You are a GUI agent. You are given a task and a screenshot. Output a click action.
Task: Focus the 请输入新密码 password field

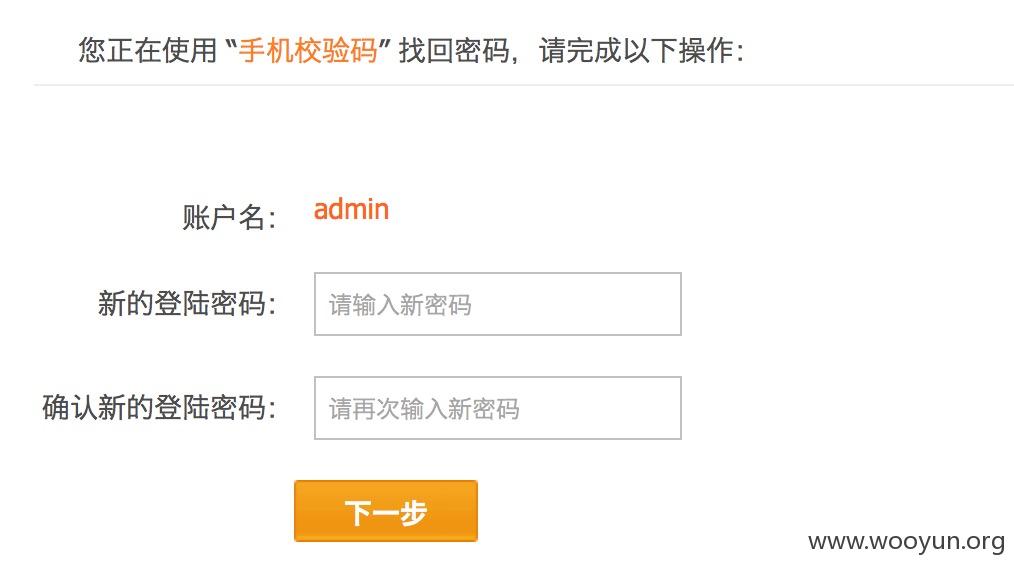[498, 304]
